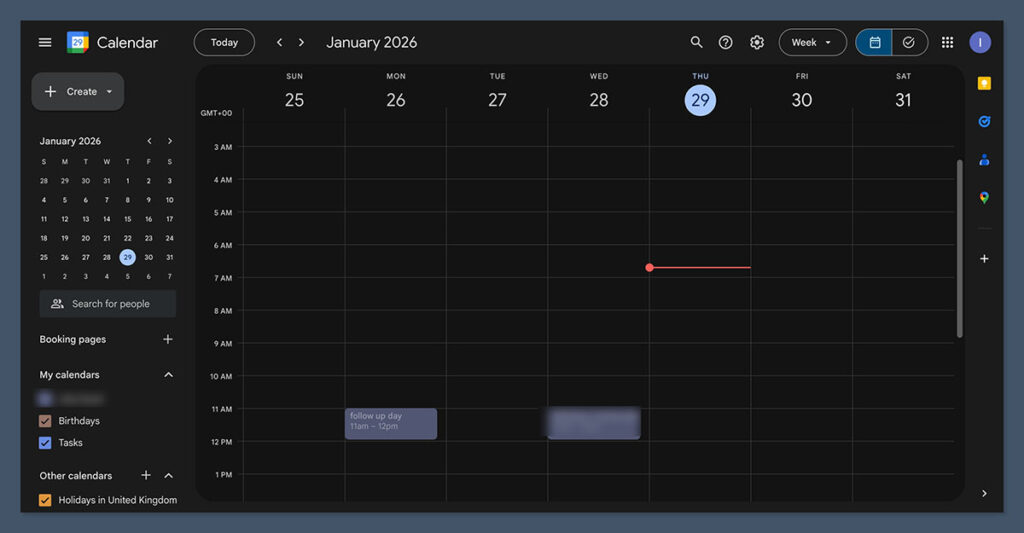Show previous month in mini calendar
The width and height of the screenshot is (1024, 533).
150,141
